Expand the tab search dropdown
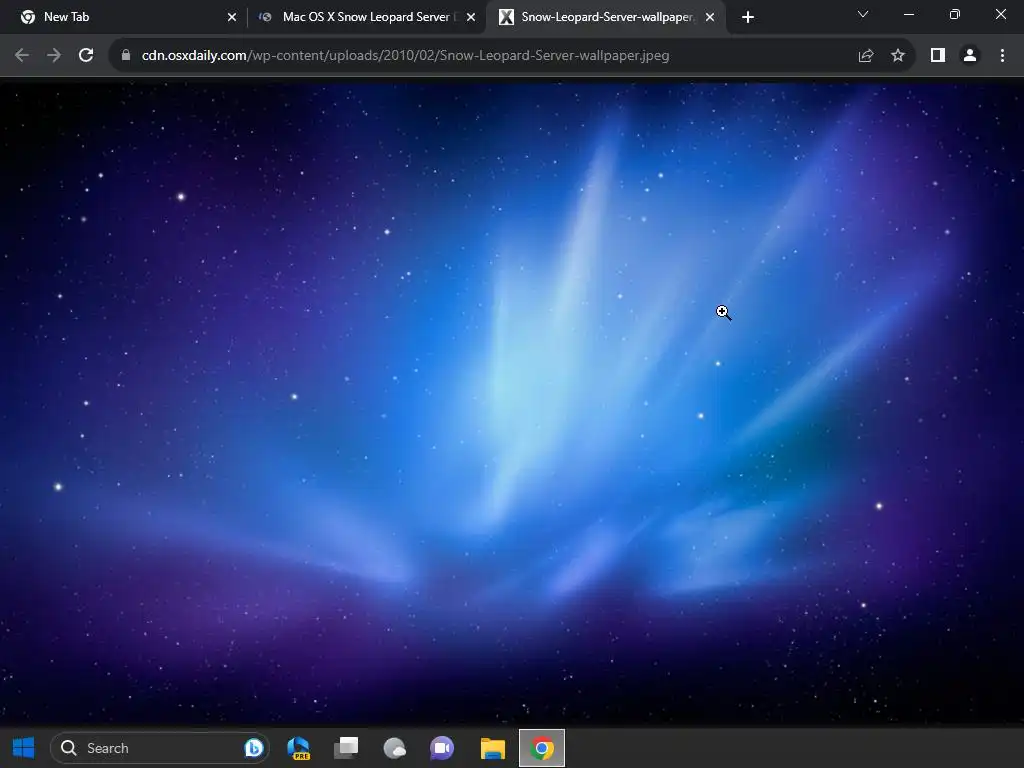Viewport: 1024px width, 768px height. click(x=863, y=14)
